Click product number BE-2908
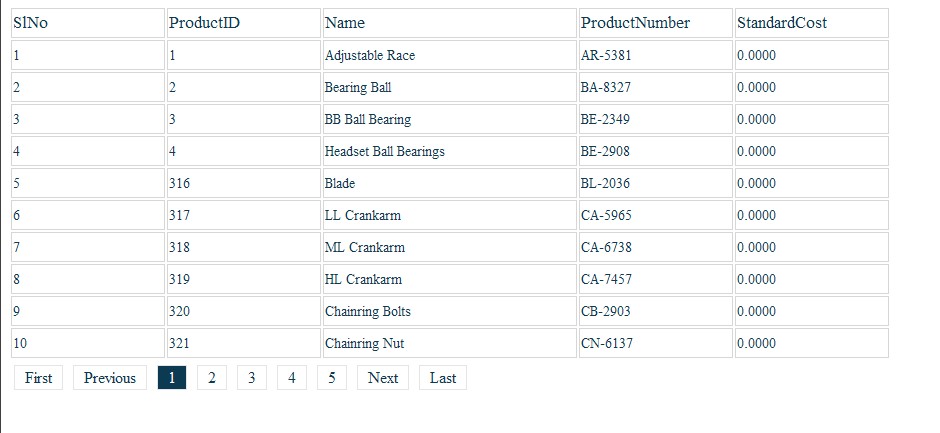 606,152
